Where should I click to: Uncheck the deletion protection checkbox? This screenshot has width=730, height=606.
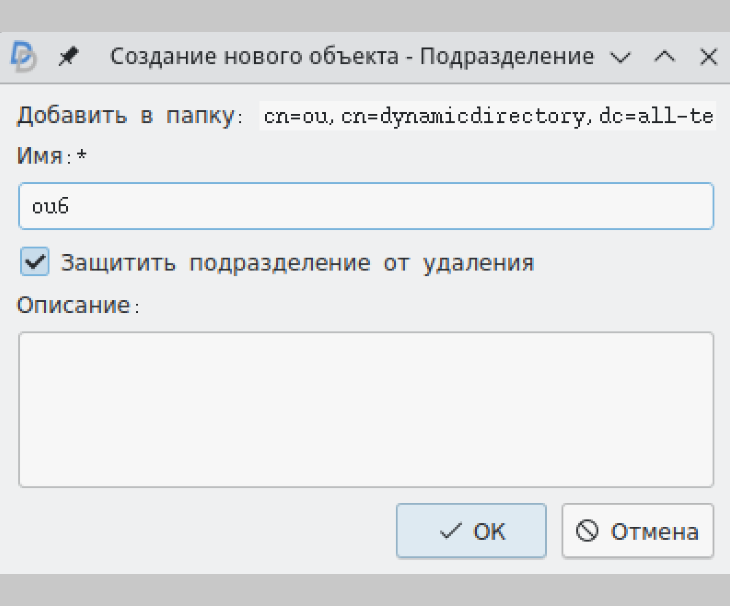pos(35,262)
